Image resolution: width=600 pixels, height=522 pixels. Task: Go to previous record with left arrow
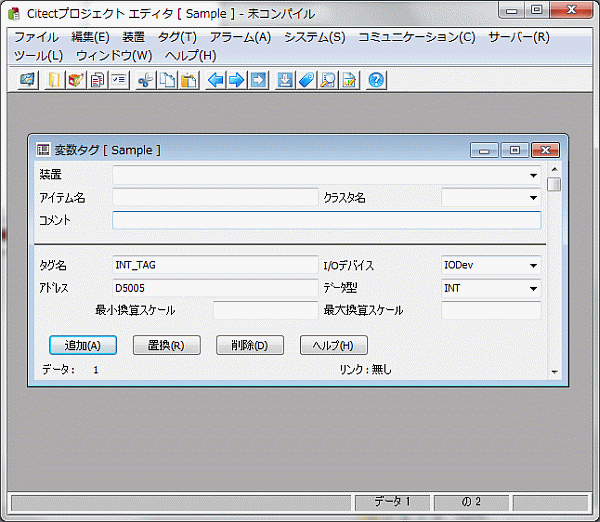click(x=216, y=80)
